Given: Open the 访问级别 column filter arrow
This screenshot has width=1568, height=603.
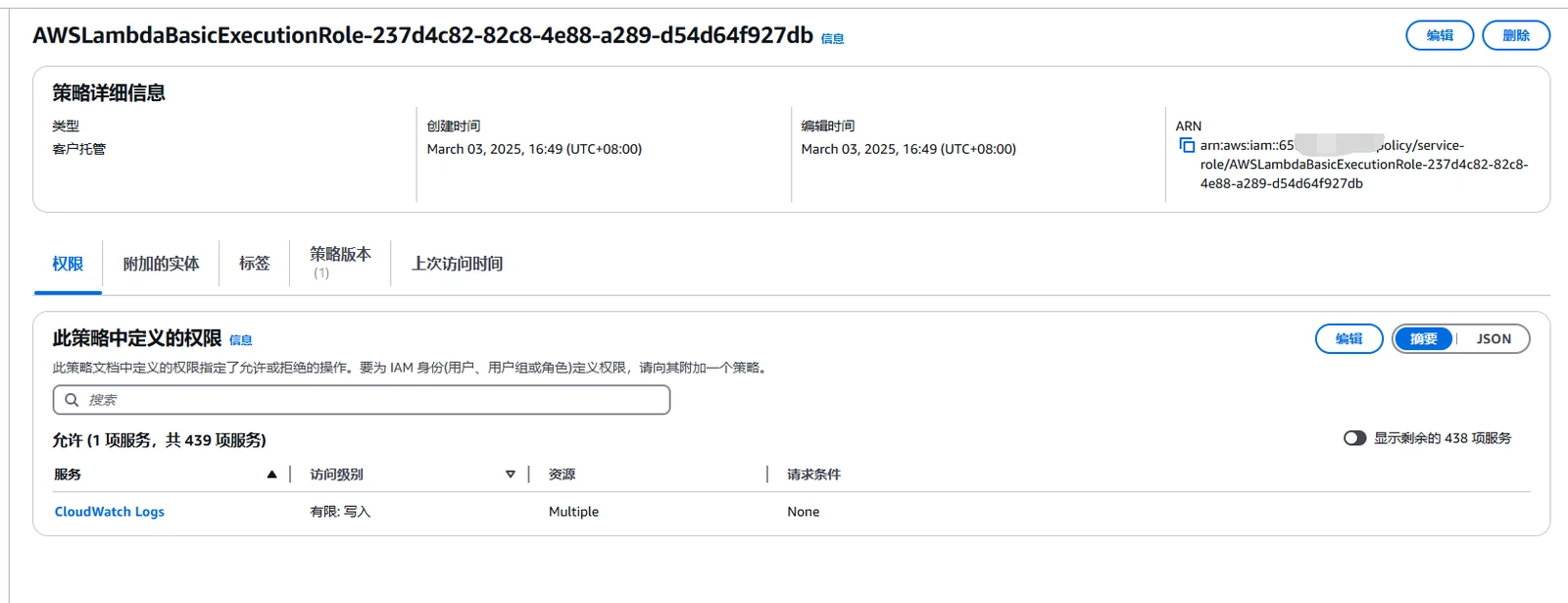Looking at the screenshot, I should point(510,475).
